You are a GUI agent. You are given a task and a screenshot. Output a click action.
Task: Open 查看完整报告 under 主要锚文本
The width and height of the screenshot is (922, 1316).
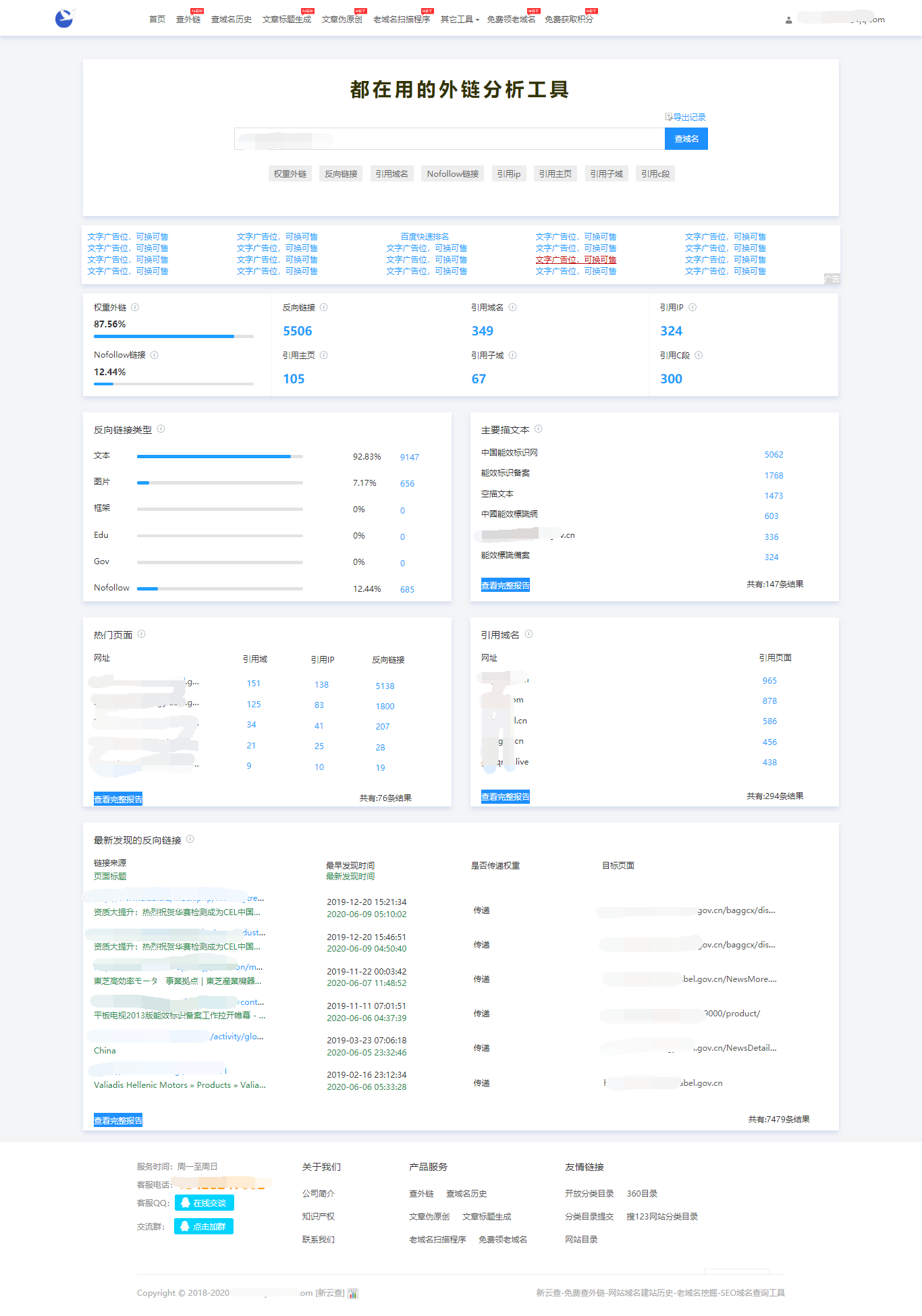click(505, 585)
